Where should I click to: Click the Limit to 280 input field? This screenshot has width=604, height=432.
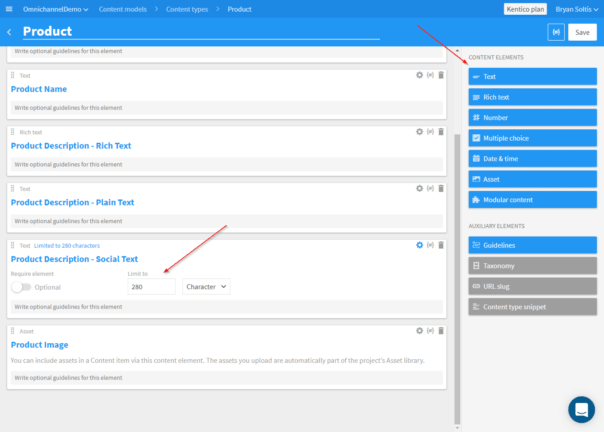[151, 287]
